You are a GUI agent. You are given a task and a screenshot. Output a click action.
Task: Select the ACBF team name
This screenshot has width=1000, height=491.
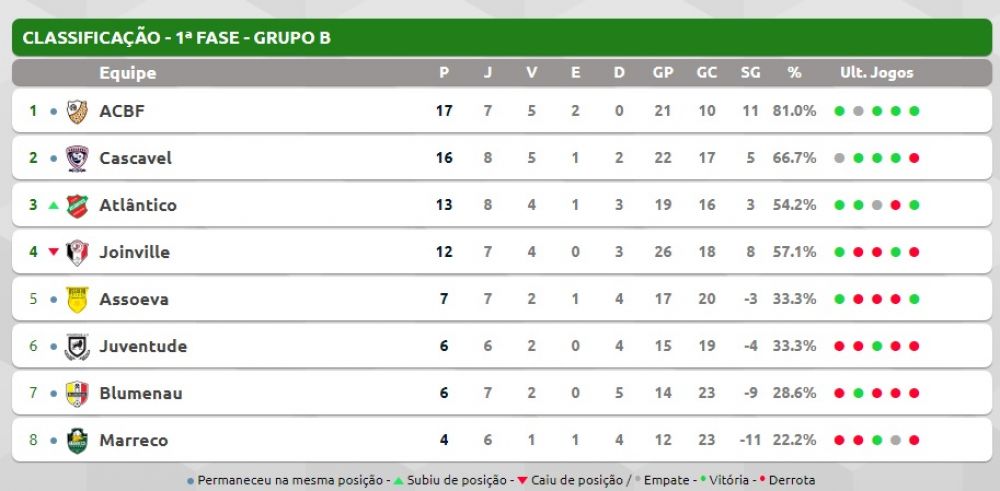[122, 111]
